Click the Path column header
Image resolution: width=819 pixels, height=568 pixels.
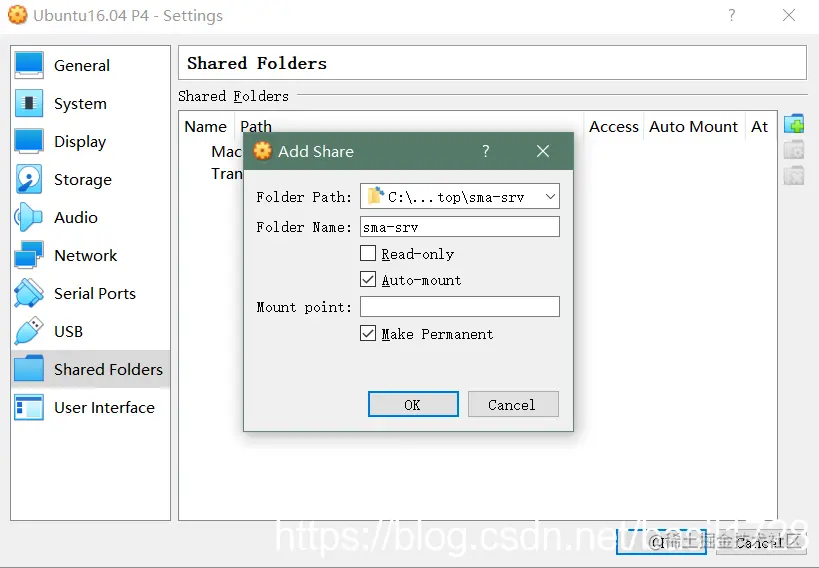coord(256,125)
